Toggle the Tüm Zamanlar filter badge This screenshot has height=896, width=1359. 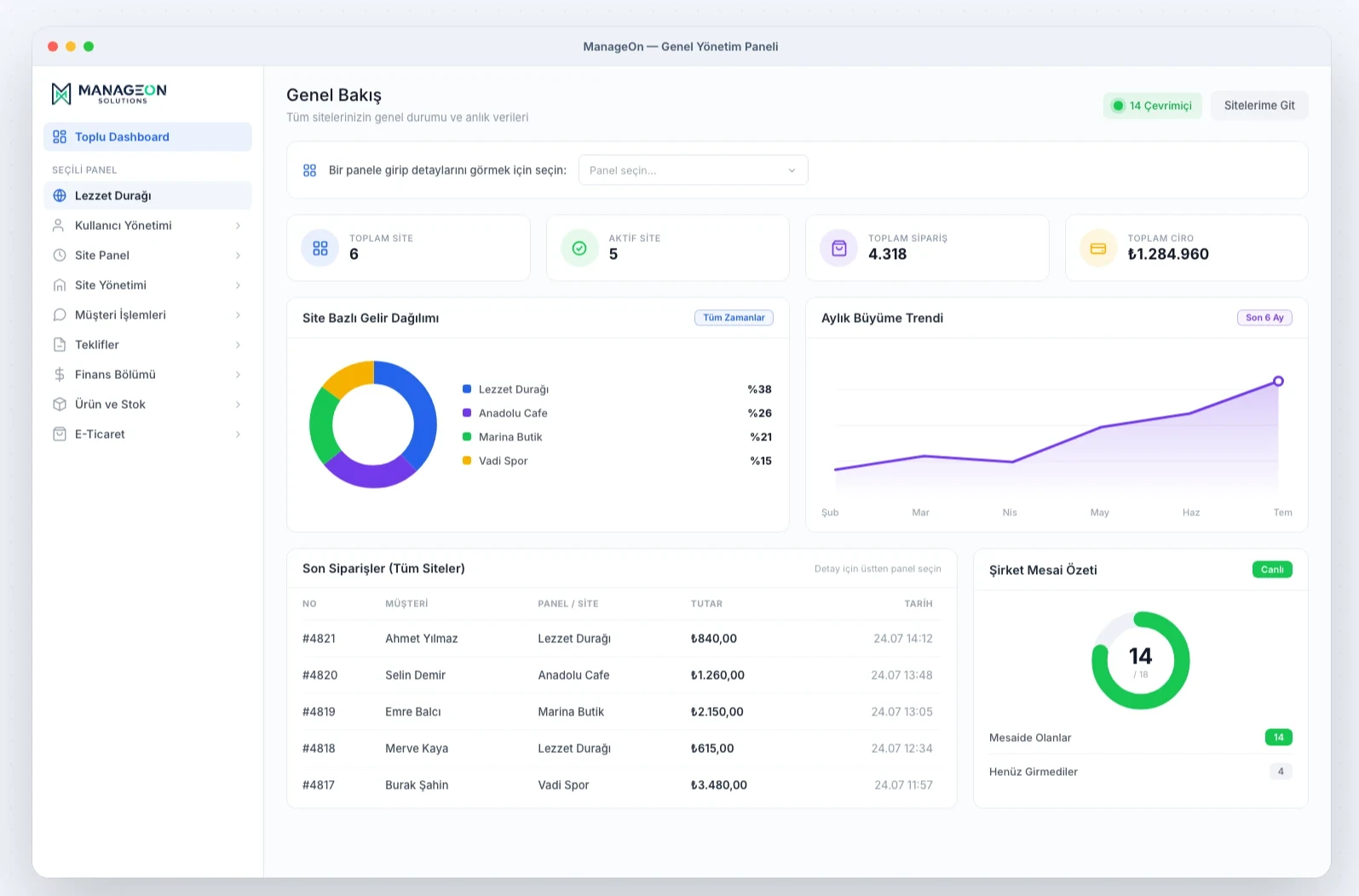click(x=734, y=318)
